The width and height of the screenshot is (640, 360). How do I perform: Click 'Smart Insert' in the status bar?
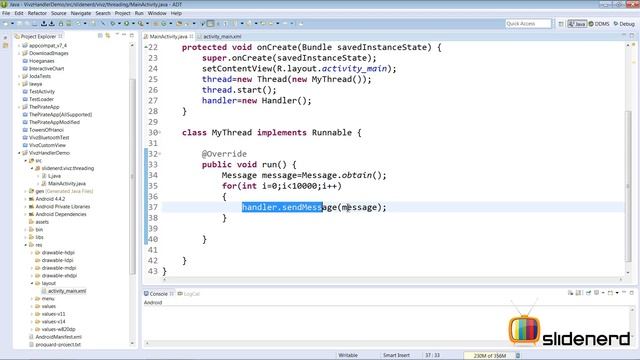pos(396,356)
